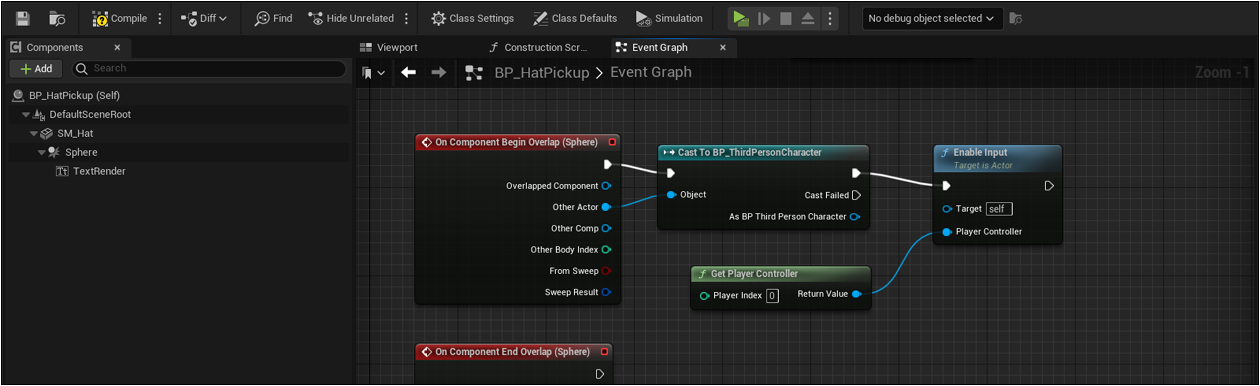Click the blueprint graph icon in breadcrumb

(475, 72)
